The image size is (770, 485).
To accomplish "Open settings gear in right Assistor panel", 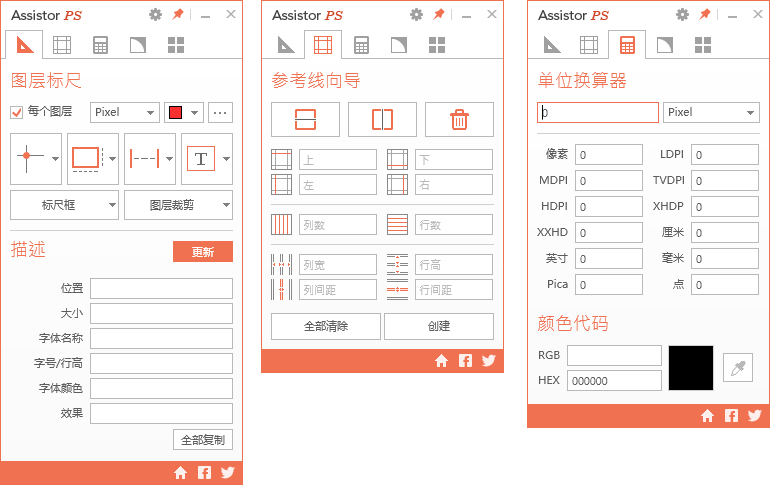I will click(x=682, y=15).
